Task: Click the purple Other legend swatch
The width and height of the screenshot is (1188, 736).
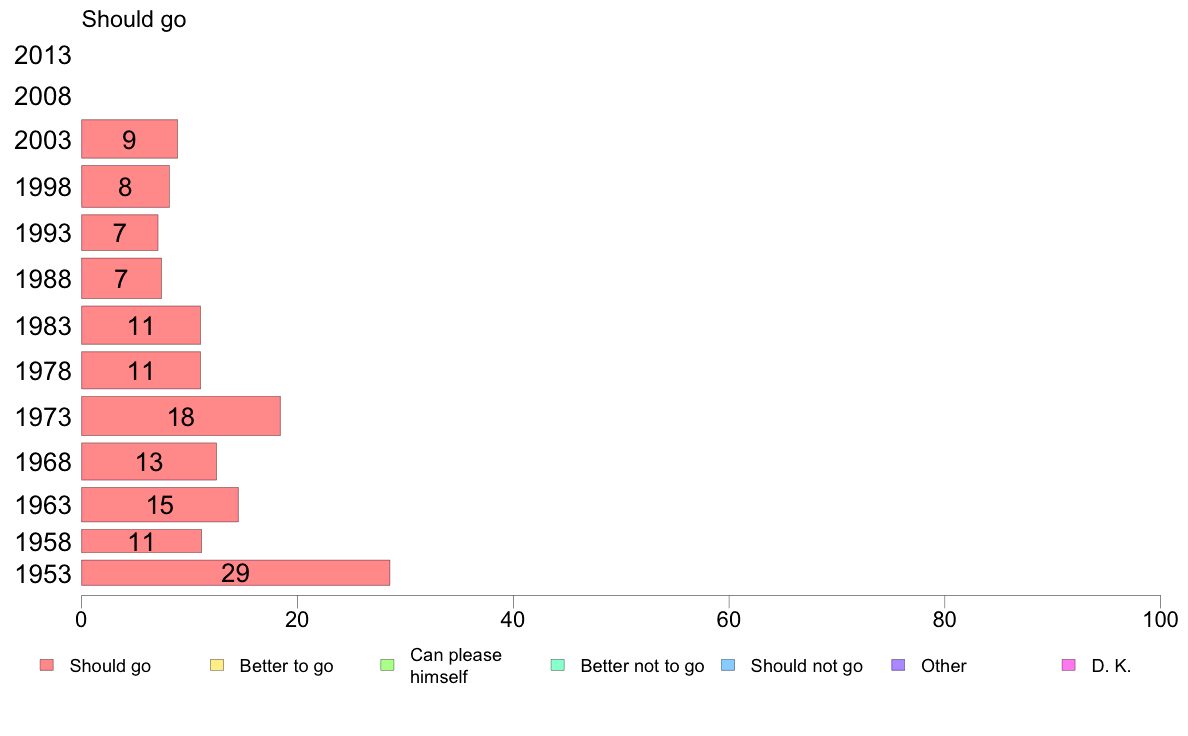Action: [x=898, y=666]
